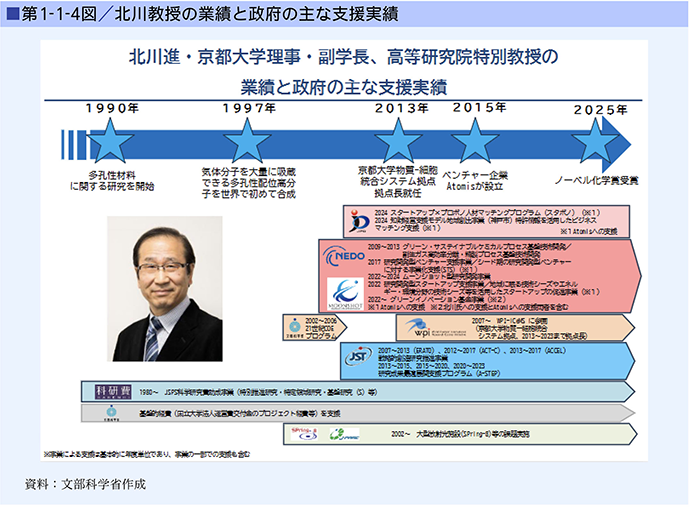Click the 科研費 logo
This screenshot has width=689, height=507.
[113, 391]
